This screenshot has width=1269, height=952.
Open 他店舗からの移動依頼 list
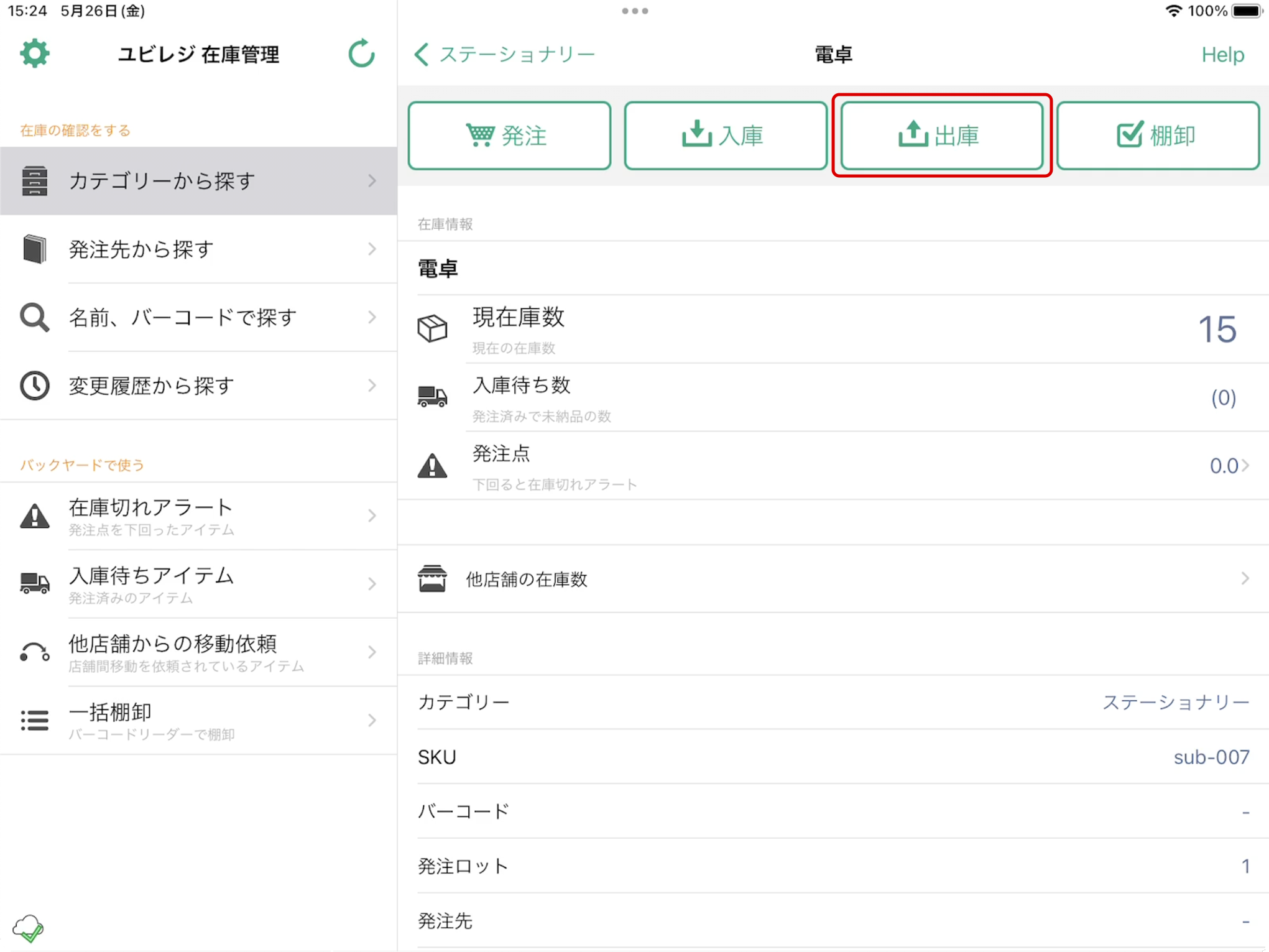pos(199,652)
